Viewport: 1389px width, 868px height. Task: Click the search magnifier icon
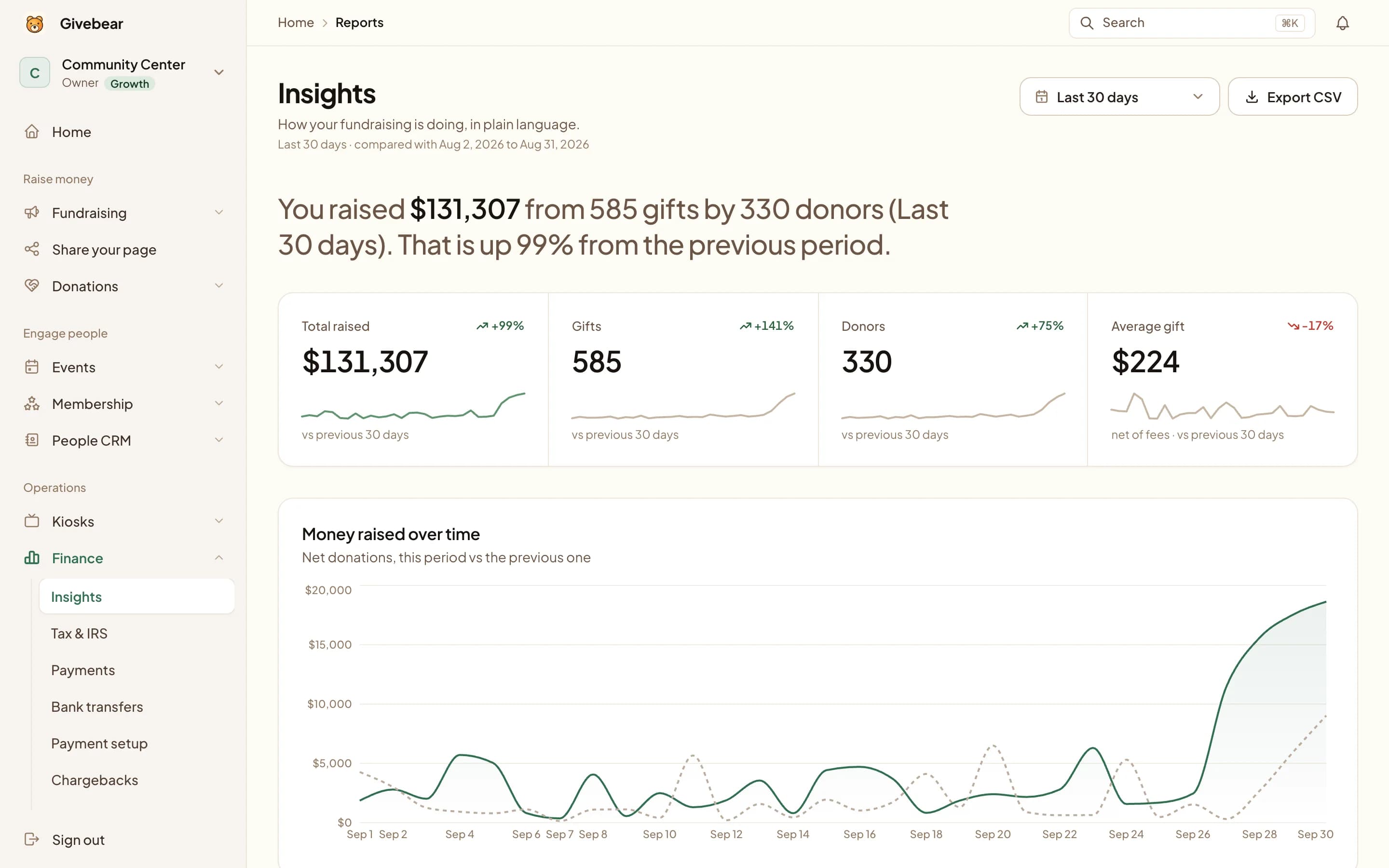click(x=1087, y=23)
